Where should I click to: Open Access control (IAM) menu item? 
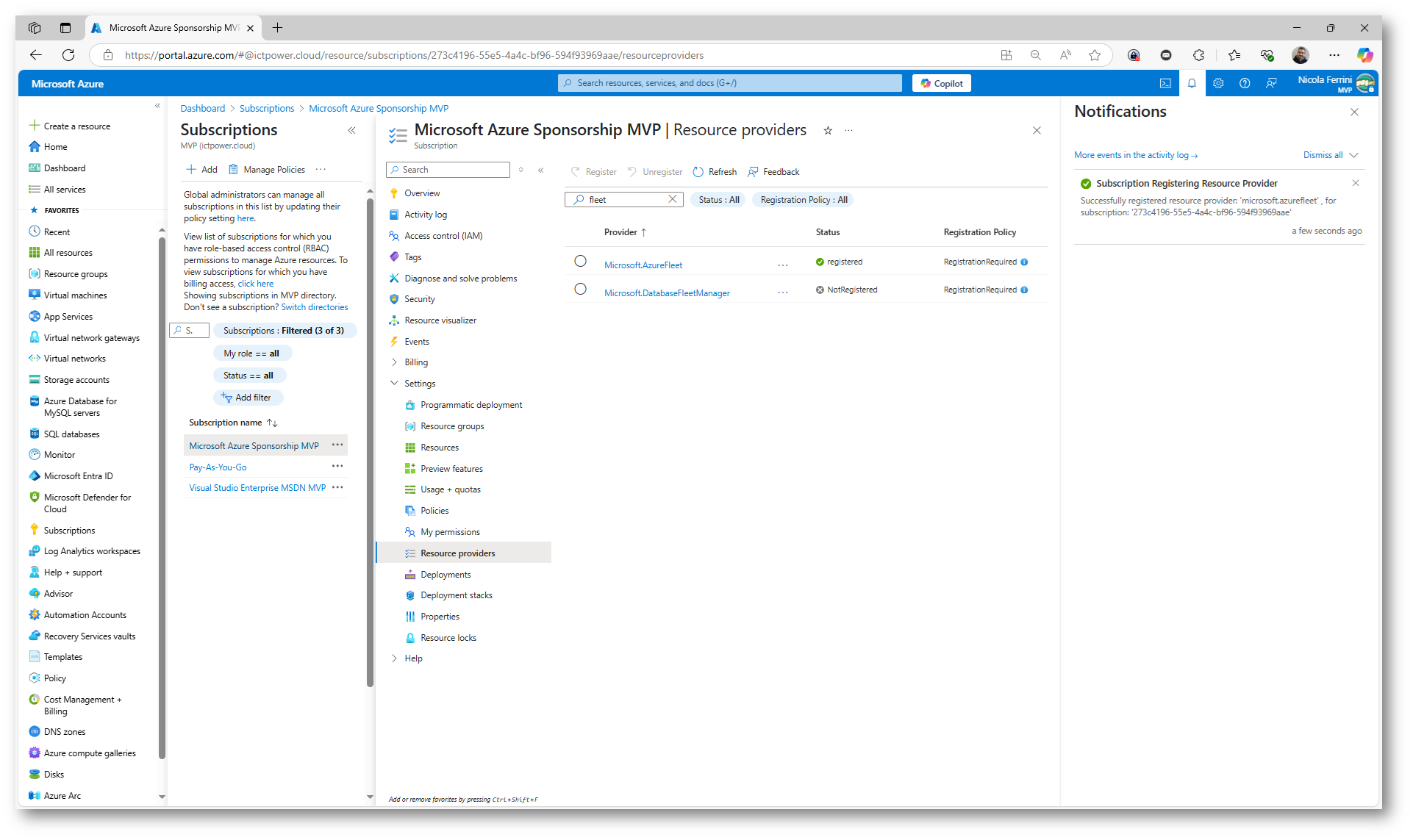(x=443, y=235)
